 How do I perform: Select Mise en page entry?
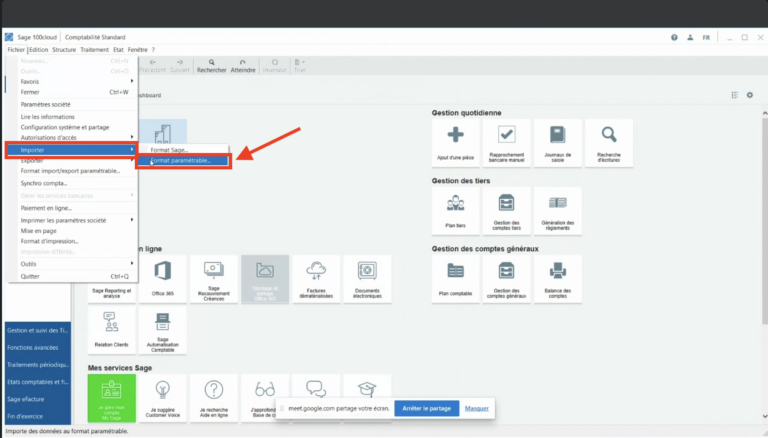click(72, 231)
